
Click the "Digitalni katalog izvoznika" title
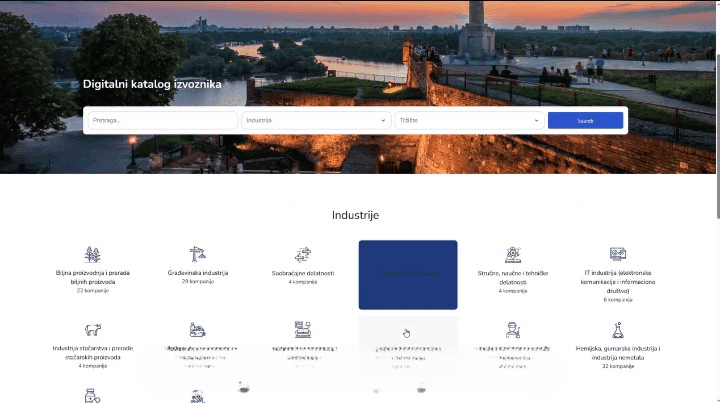tap(152, 84)
